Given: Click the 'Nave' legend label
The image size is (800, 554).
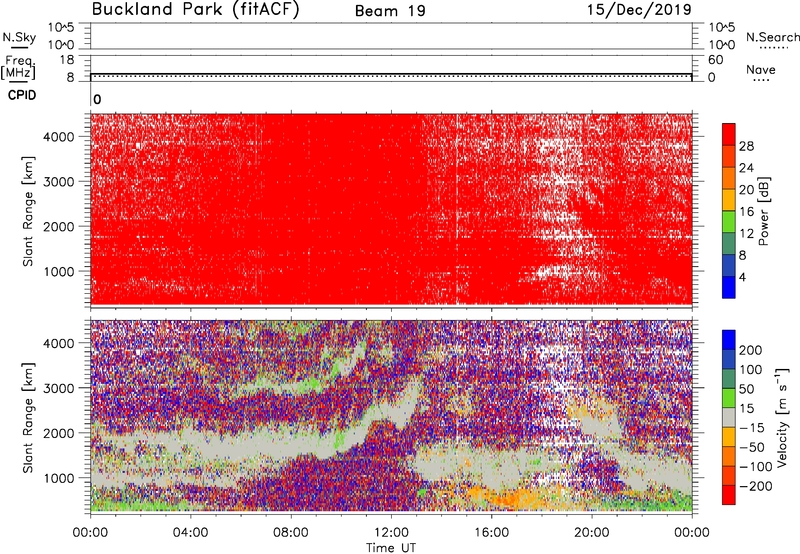Looking at the screenshot, I should pos(760,70).
